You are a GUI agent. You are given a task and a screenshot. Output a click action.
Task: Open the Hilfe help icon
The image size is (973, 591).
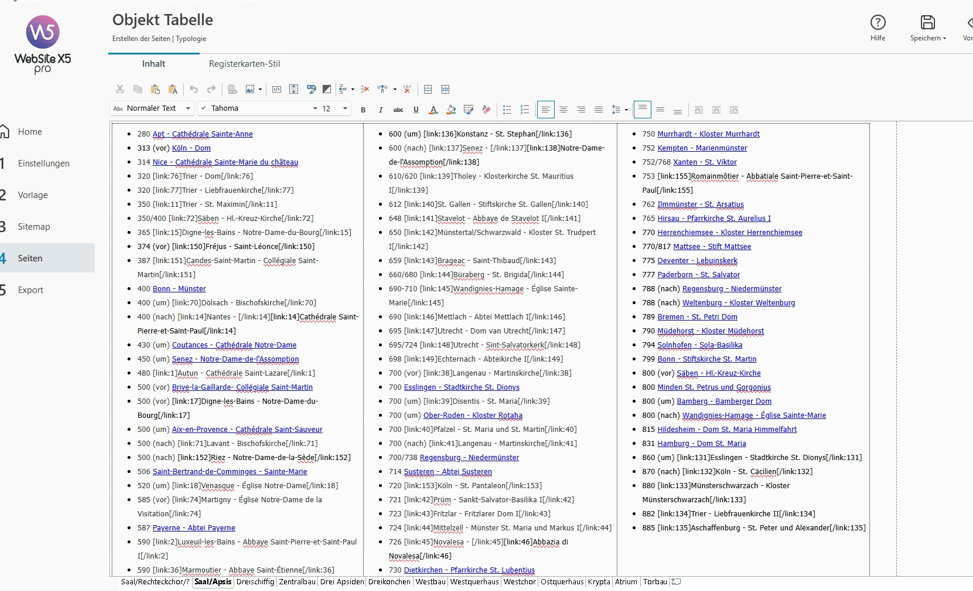(877, 28)
